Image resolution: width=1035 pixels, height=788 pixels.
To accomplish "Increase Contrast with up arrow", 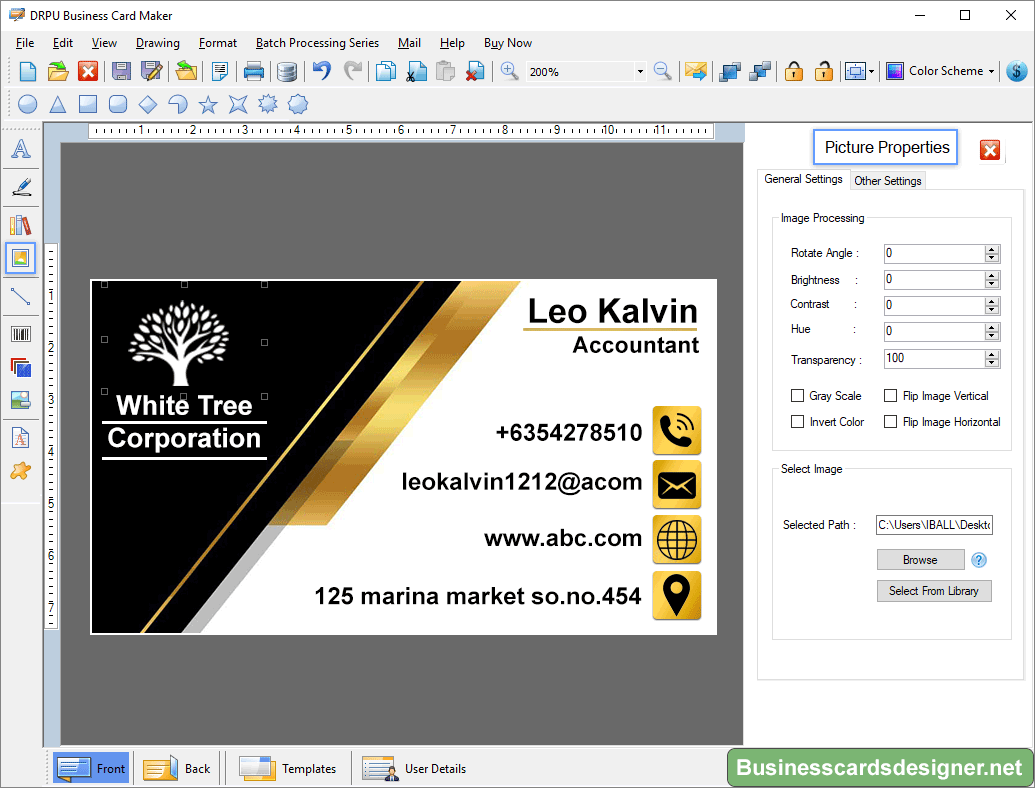I will (991, 301).
